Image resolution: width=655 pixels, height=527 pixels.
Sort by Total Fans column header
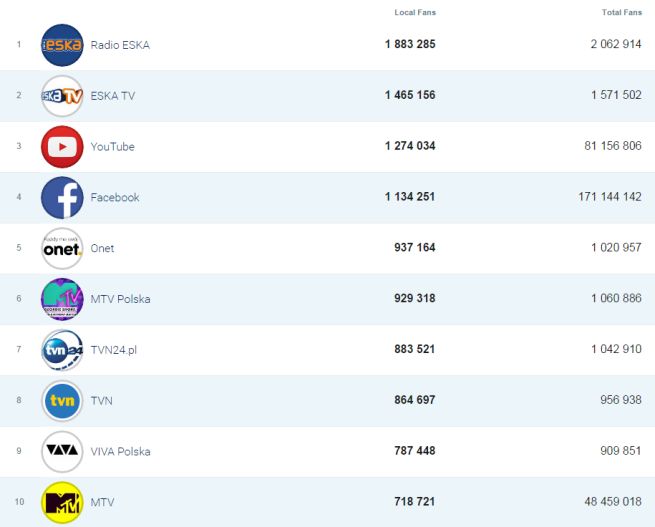(622, 12)
